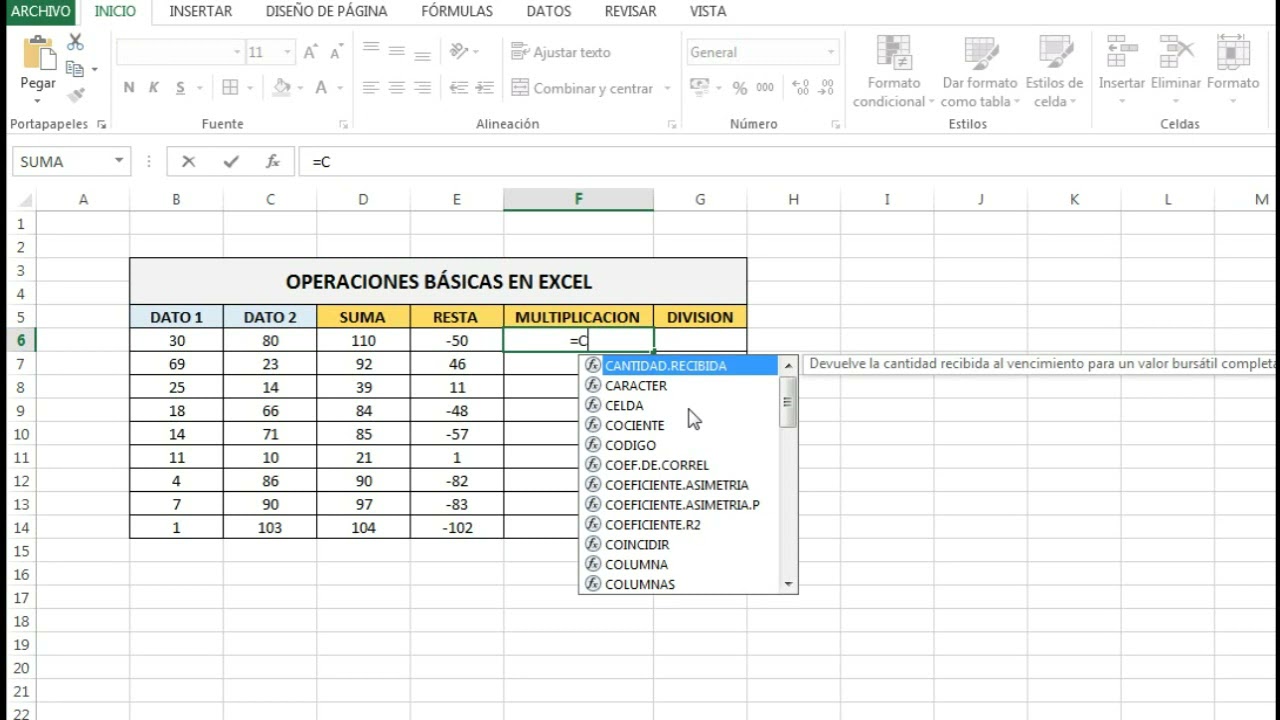Open the ARCHIVO tab

pos(41,11)
